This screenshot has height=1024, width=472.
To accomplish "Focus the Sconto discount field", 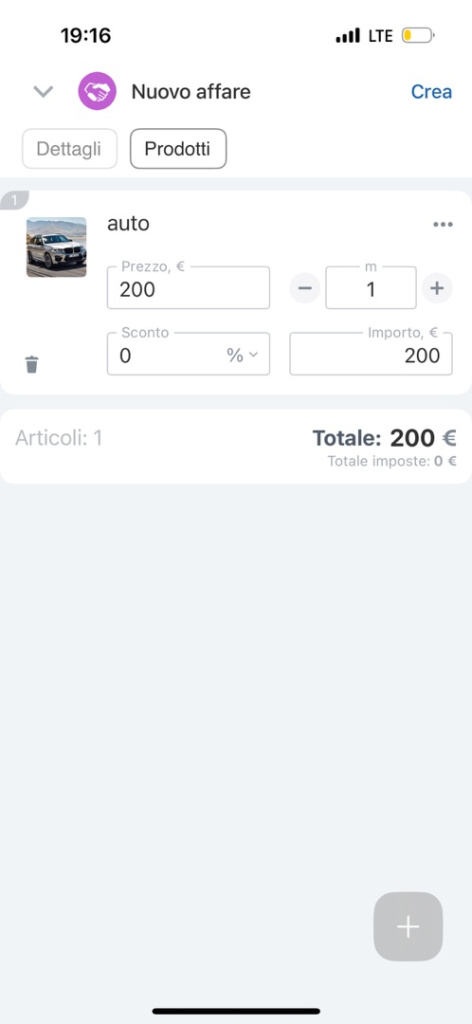I will tap(166, 355).
